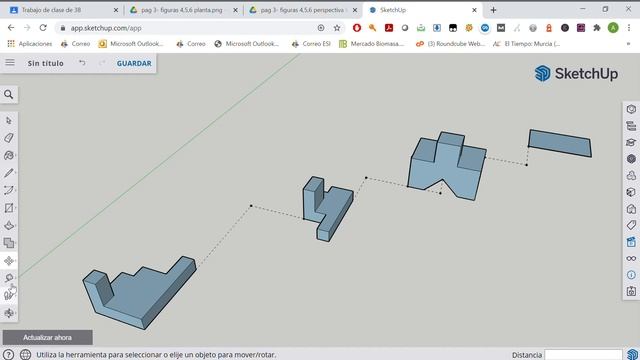Open Chrome three-dot menu
This screenshot has width=640, height=360.
[x=629, y=28]
